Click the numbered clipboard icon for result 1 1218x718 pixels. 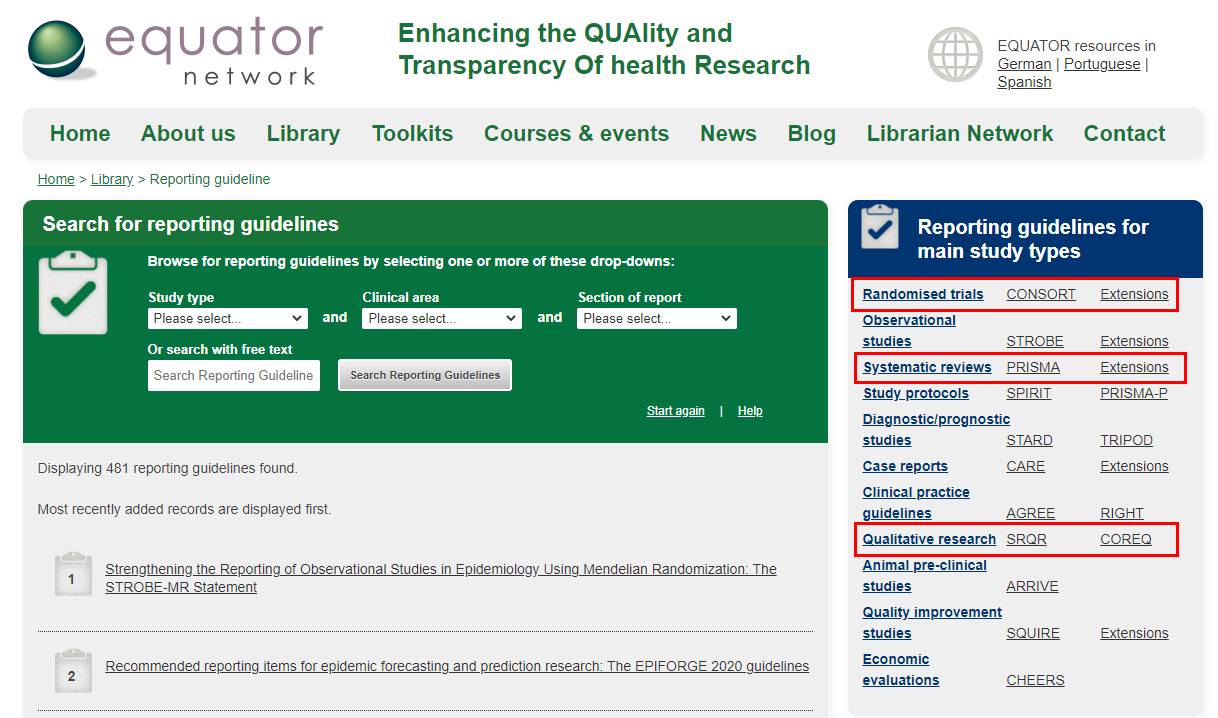72,575
